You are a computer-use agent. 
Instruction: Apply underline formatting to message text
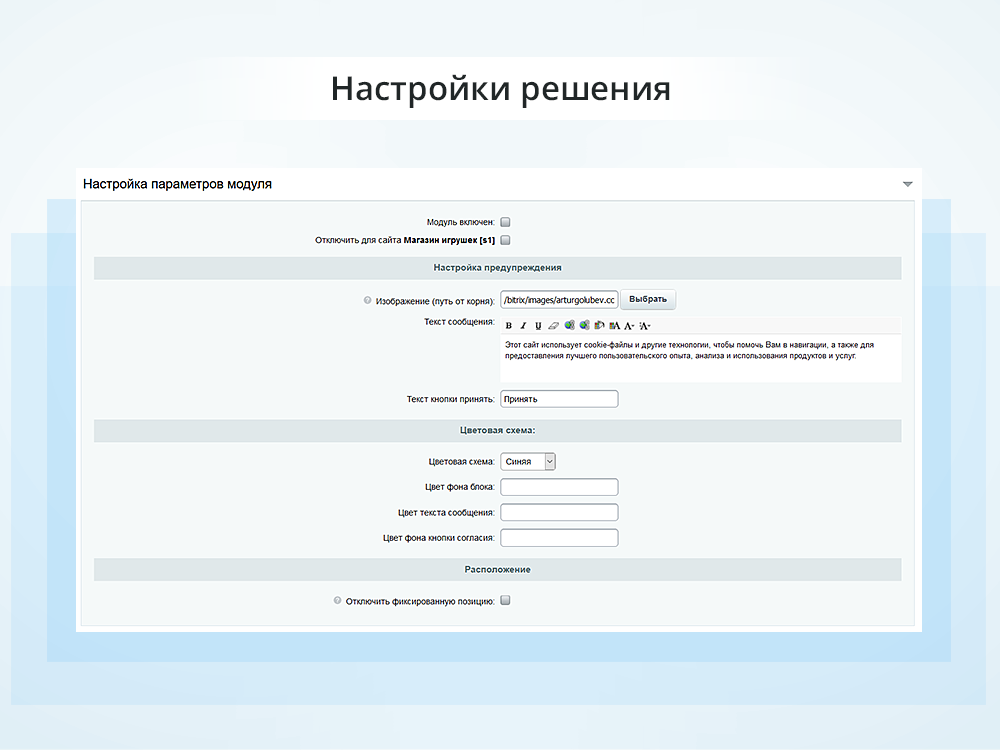click(537, 325)
